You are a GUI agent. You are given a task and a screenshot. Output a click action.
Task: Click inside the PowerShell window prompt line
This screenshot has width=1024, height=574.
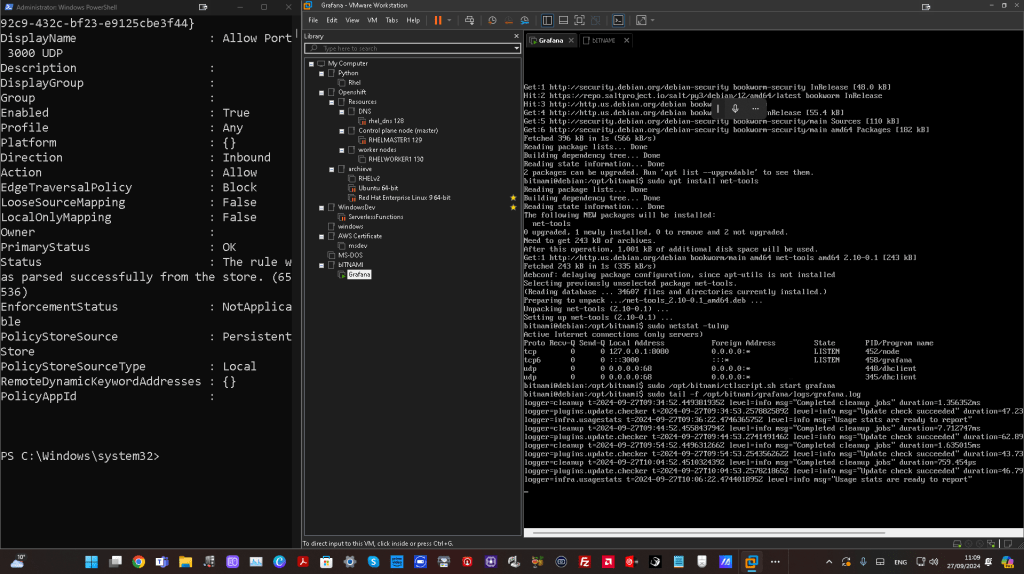pos(80,456)
